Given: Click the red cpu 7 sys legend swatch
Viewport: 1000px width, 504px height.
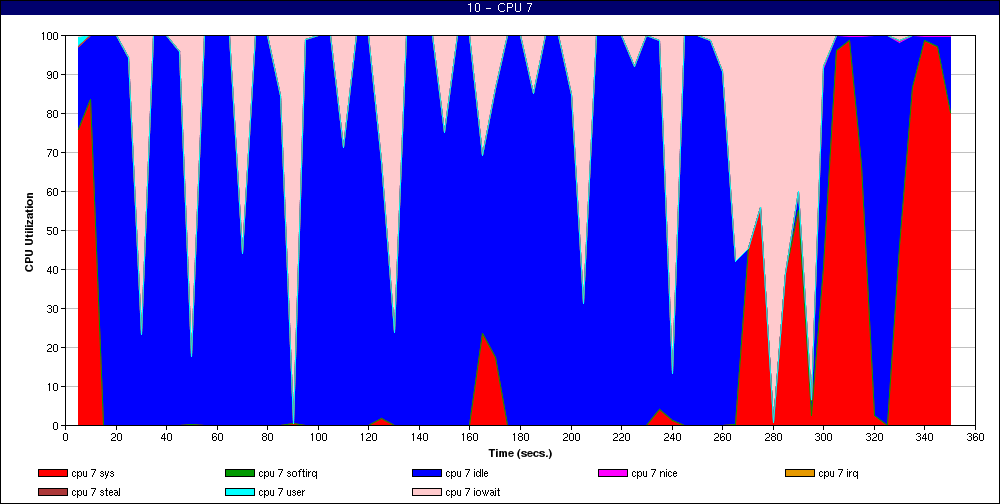Looking at the screenshot, I should (52, 473).
